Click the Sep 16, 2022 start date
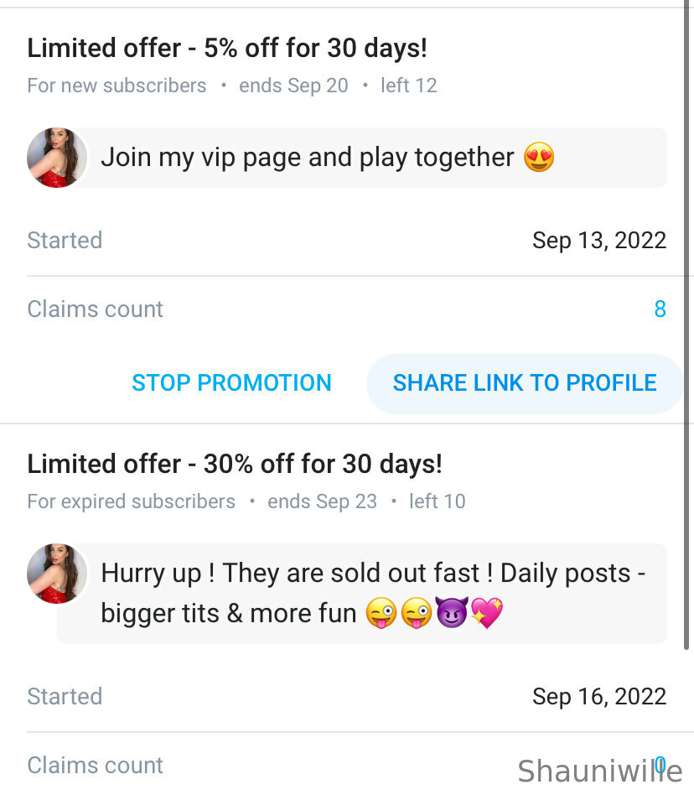Image resolution: width=694 pixels, height=800 pixels. click(x=599, y=697)
